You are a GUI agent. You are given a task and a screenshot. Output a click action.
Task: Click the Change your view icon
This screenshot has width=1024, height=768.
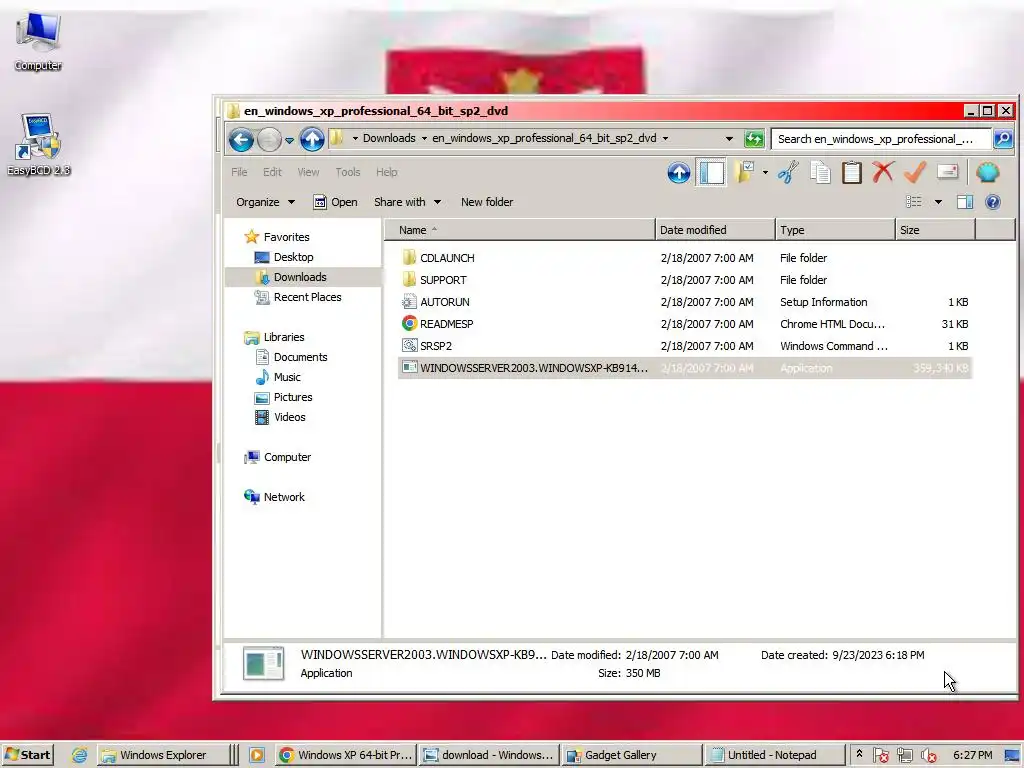click(914, 202)
